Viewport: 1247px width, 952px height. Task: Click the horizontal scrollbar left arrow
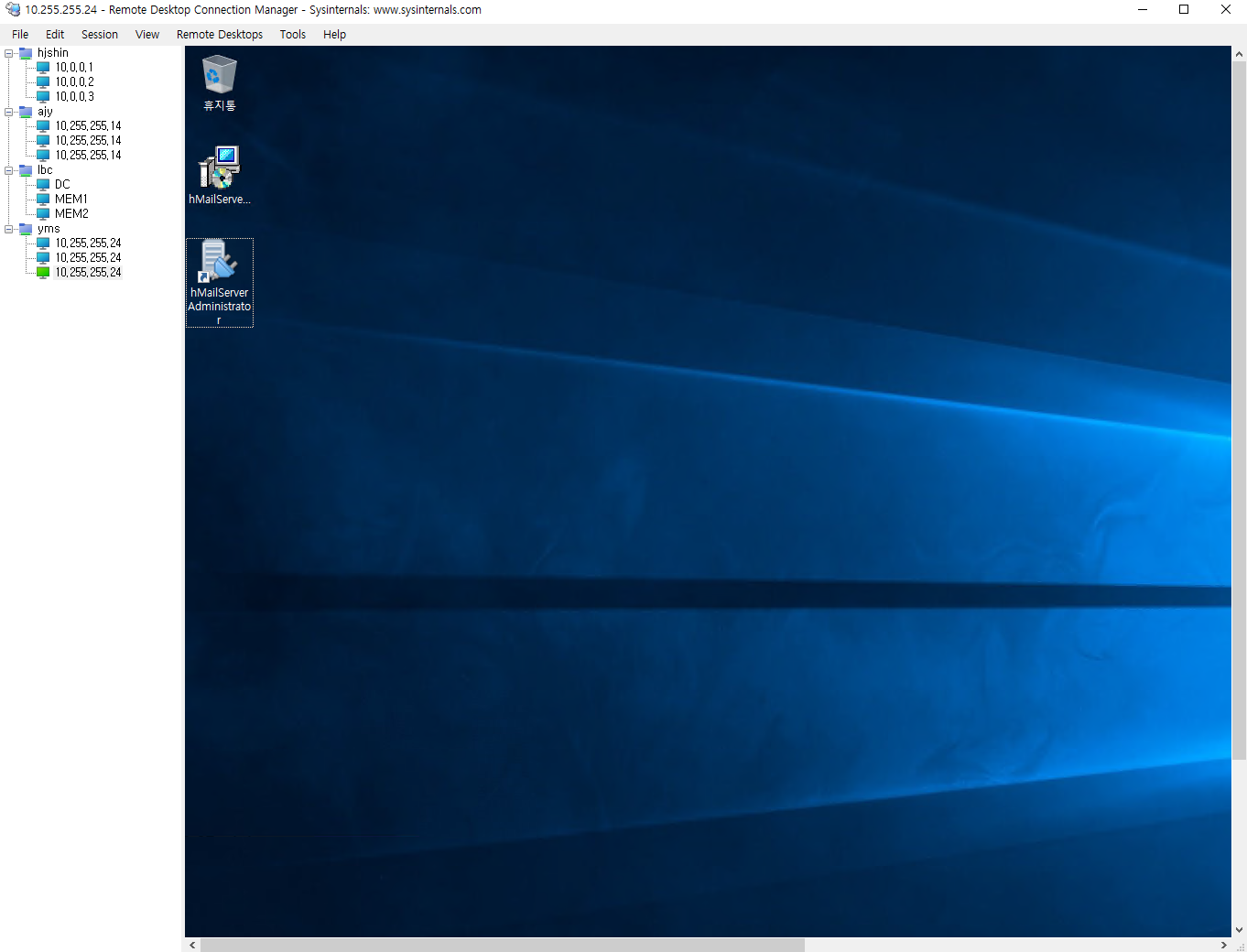click(x=192, y=945)
